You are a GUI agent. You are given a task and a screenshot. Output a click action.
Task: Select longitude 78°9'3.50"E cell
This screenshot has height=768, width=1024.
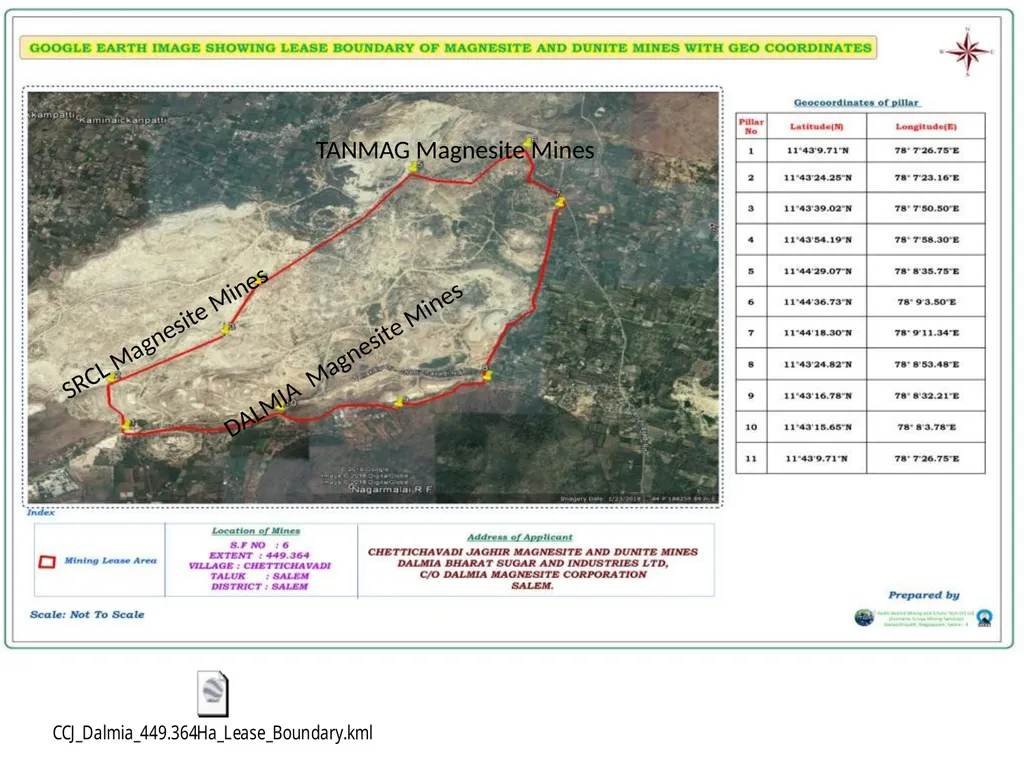926,302
